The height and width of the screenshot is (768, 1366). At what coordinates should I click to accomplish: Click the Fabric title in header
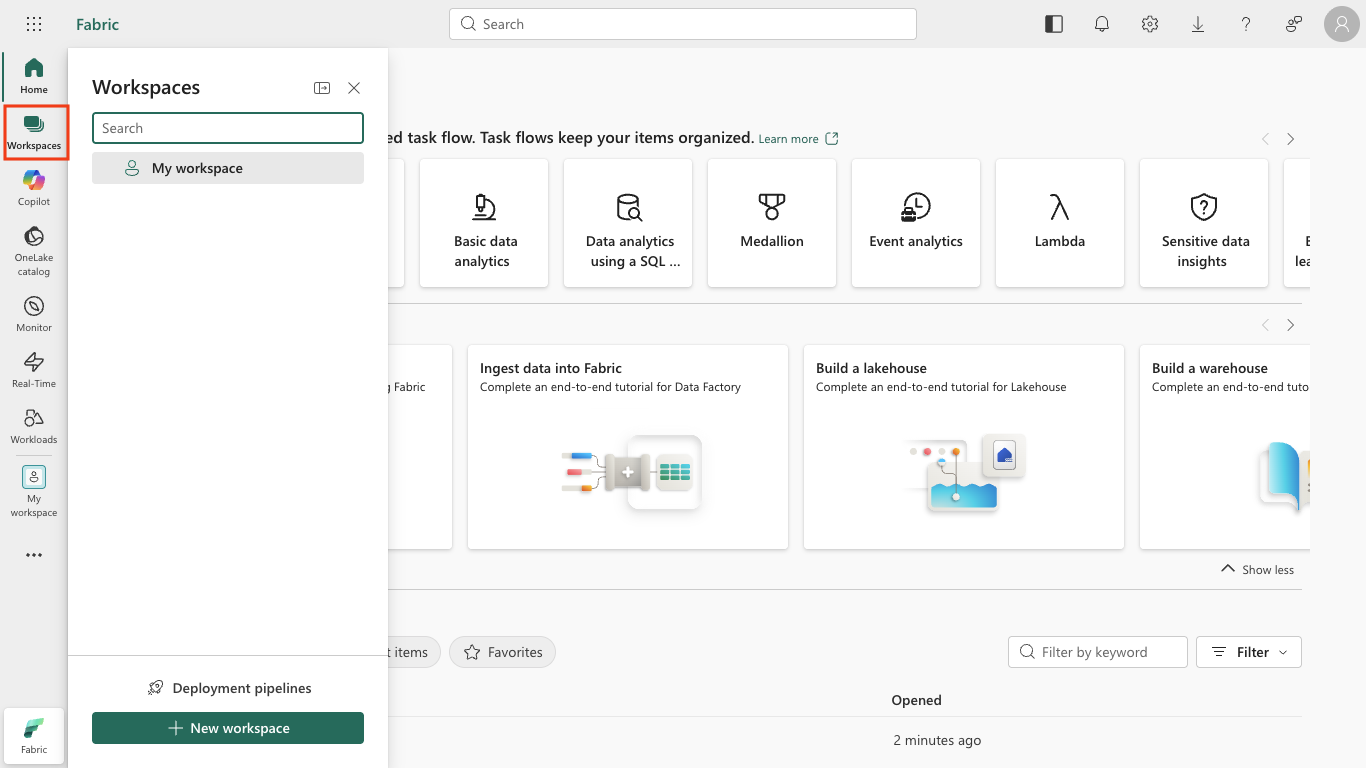pyautogui.click(x=97, y=24)
